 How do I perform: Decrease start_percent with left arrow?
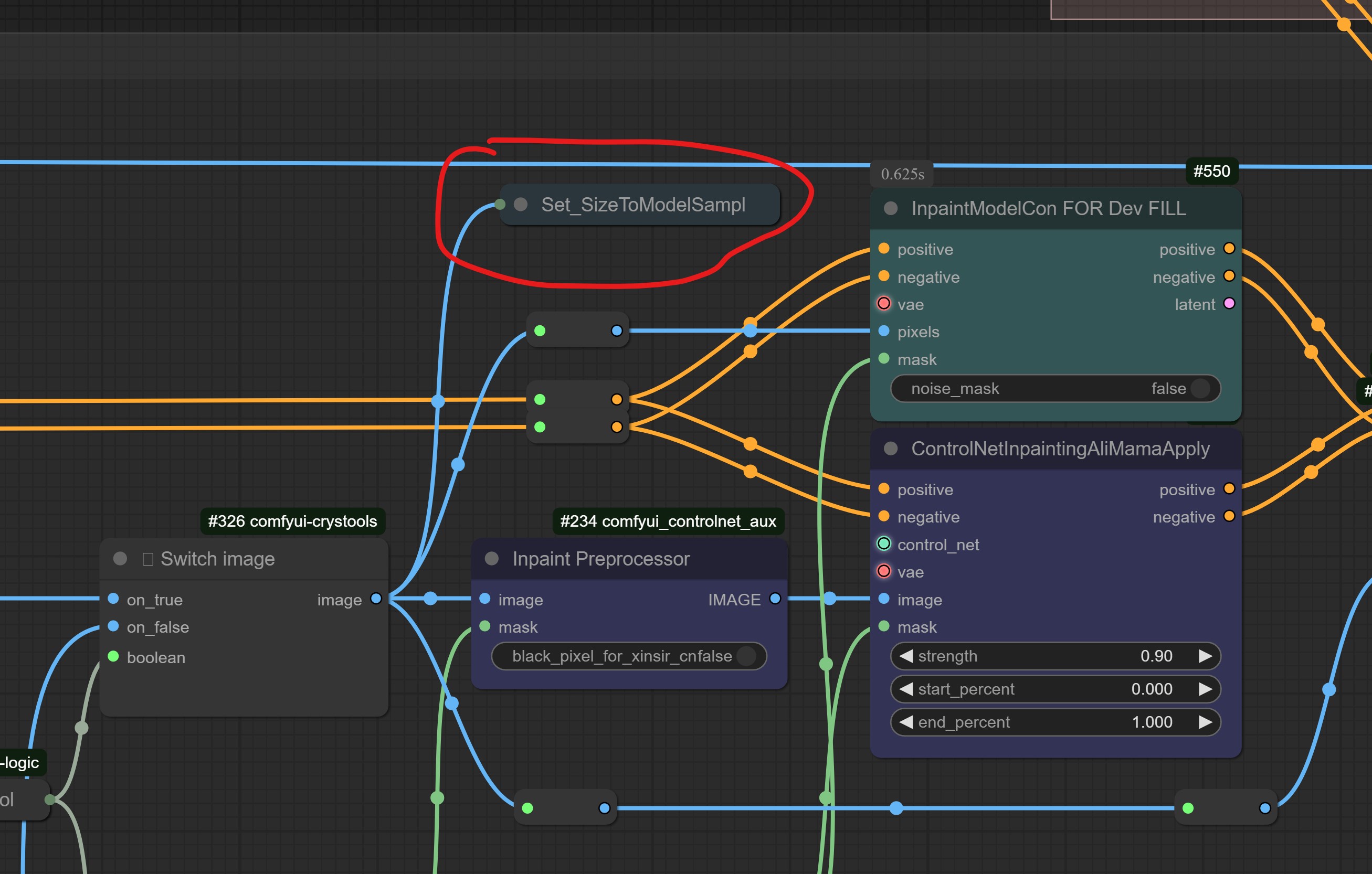906,689
